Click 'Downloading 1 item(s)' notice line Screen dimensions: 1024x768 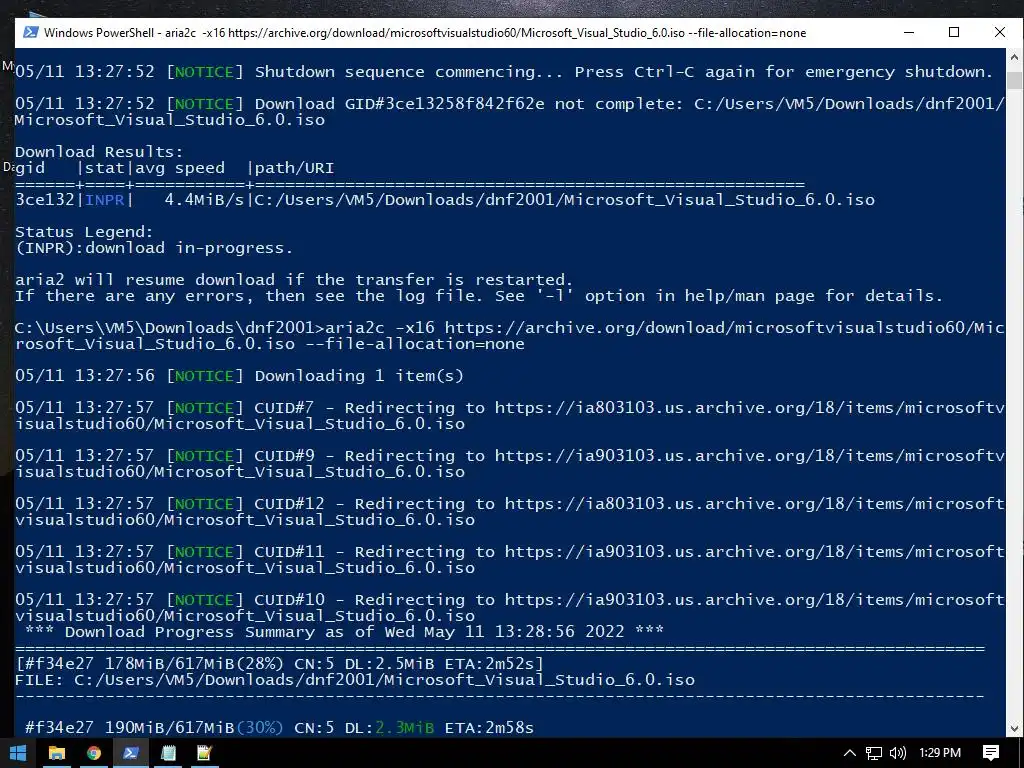coord(239,376)
